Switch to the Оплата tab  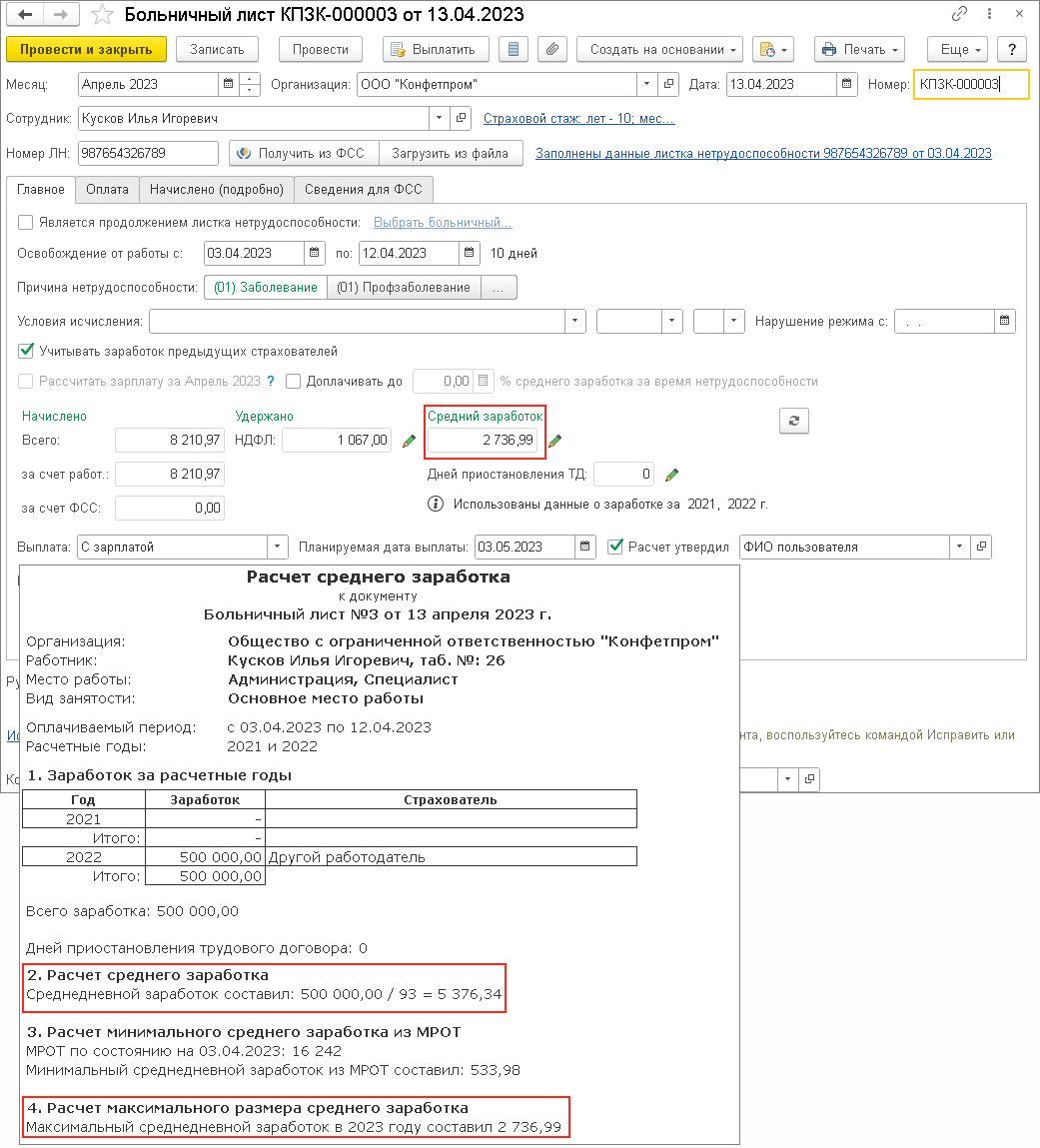[x=107, y=189]
